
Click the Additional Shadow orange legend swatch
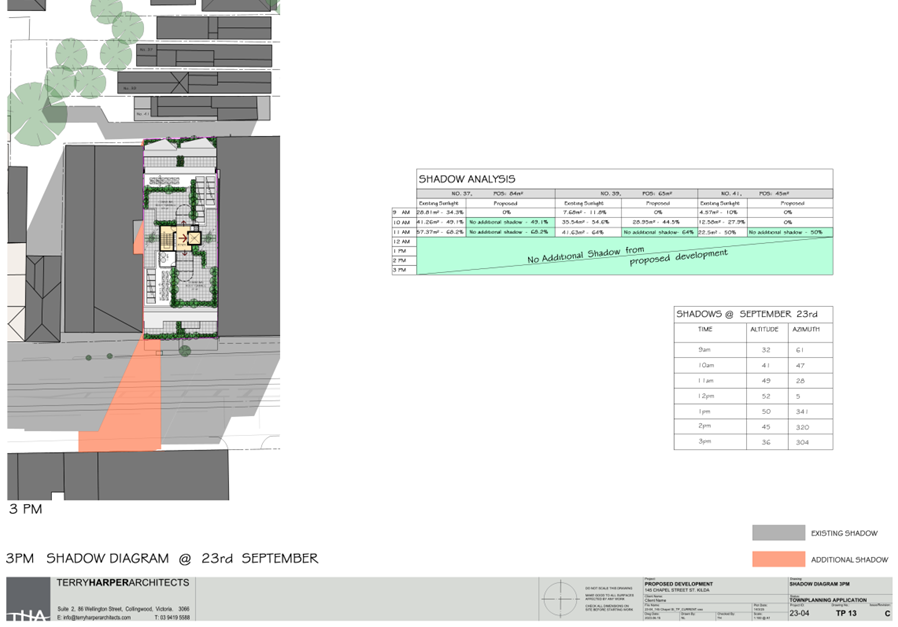point(778,559)
